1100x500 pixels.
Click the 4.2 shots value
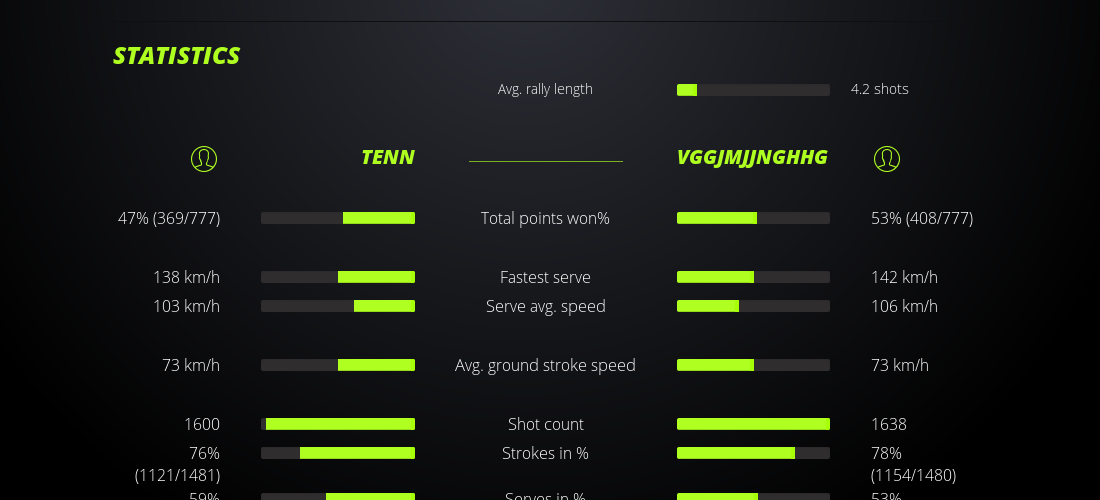pyautogui.click(x=880, y=89)
